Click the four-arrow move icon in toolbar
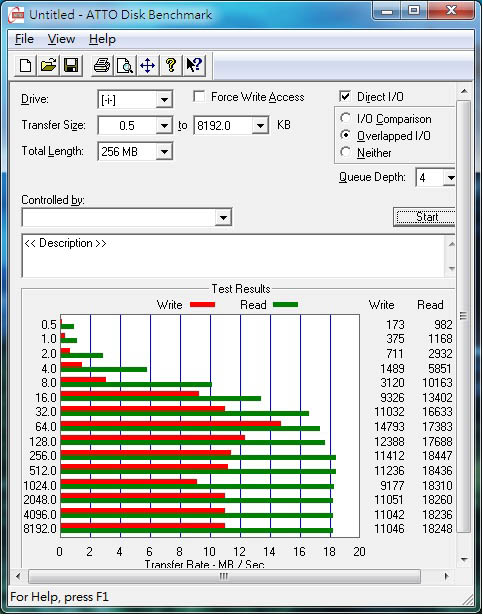Screen dimensions: 483x616 tap(147, 65)
